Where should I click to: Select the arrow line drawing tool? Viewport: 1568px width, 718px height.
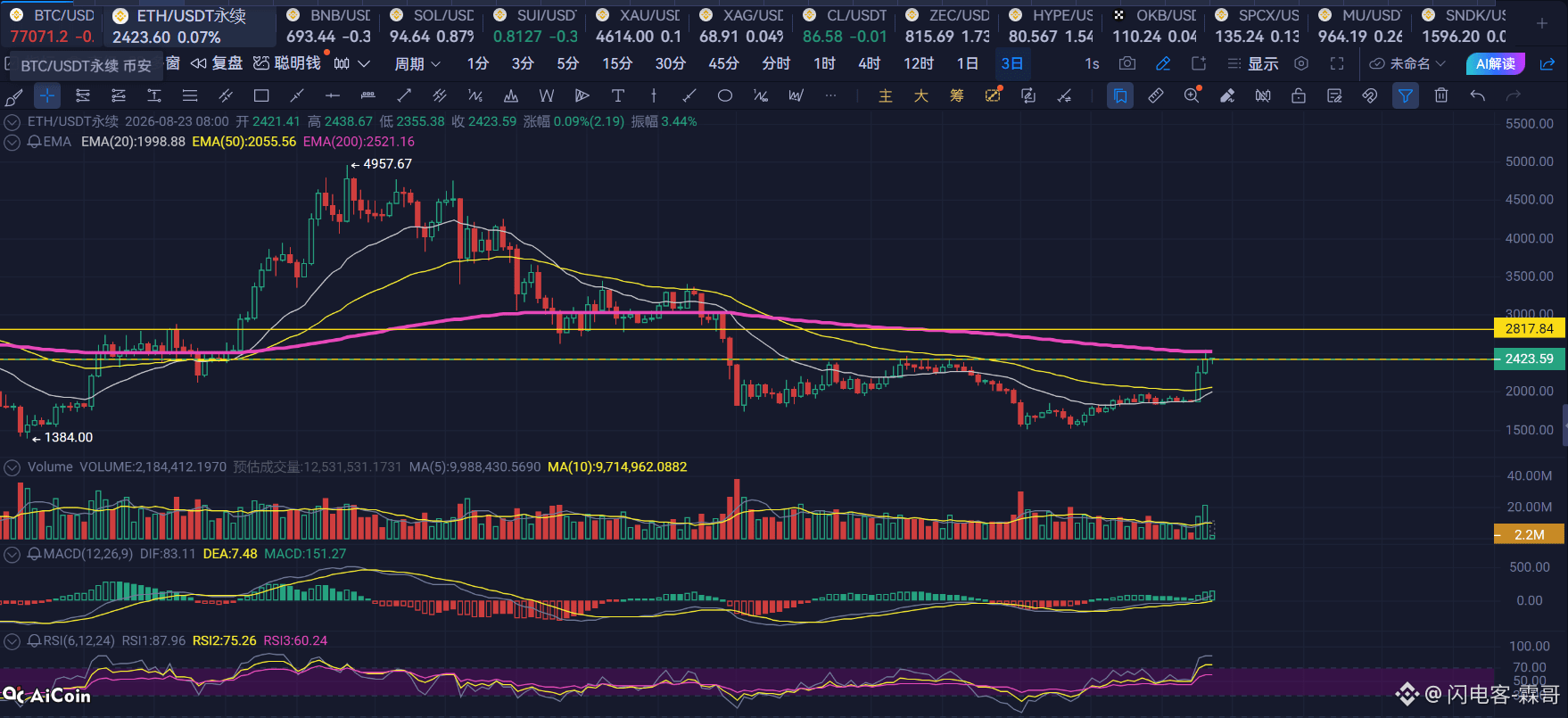[x=404, y=95]
